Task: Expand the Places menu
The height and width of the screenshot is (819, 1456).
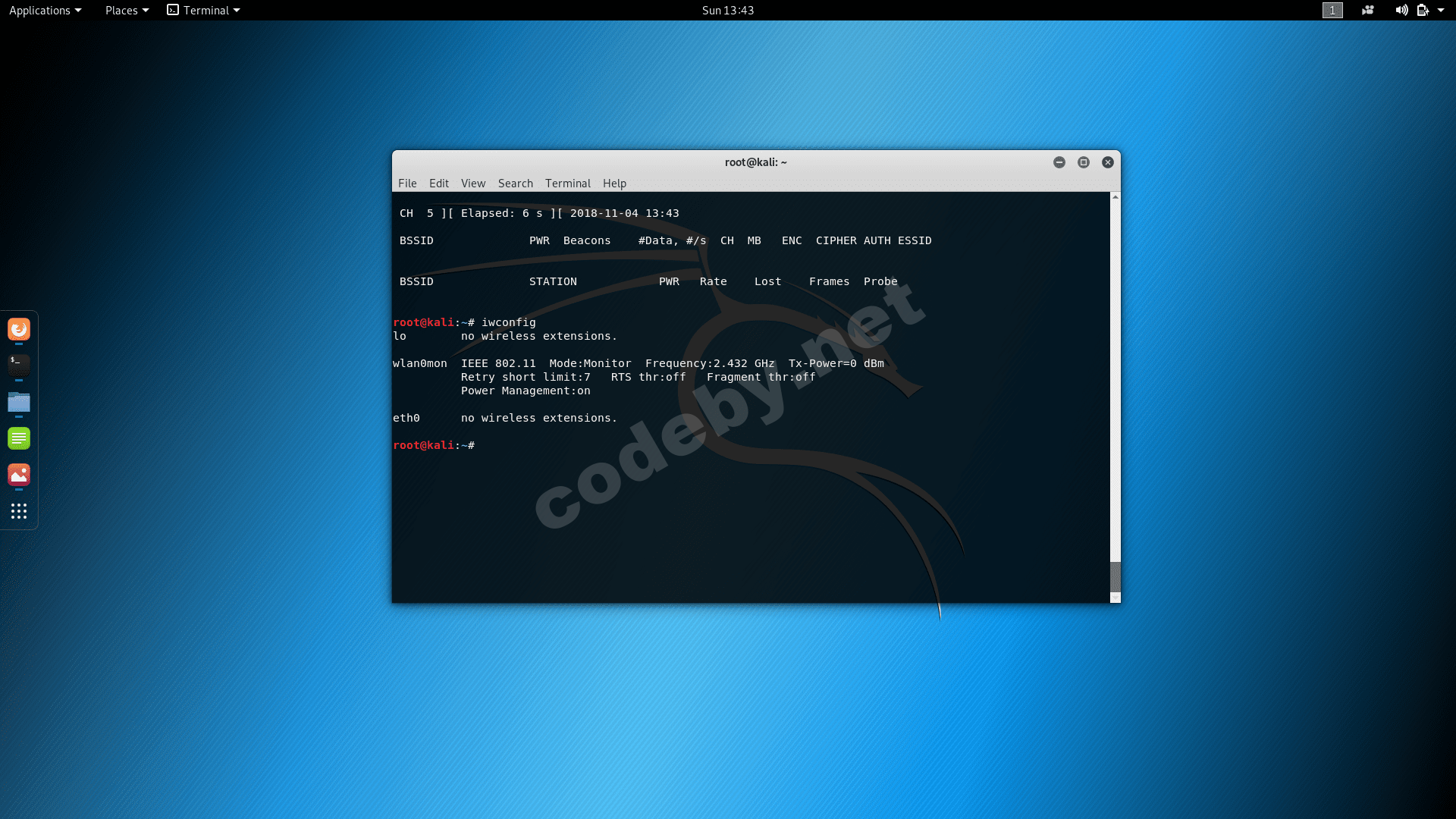Action: 127,11
